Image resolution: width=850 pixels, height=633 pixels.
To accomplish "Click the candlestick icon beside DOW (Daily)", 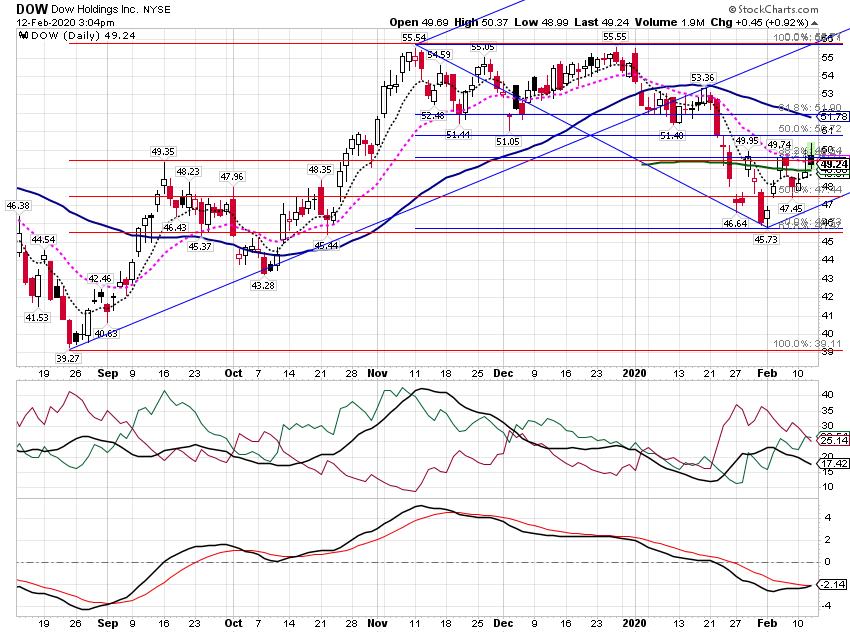I will (x=23, y=35).
